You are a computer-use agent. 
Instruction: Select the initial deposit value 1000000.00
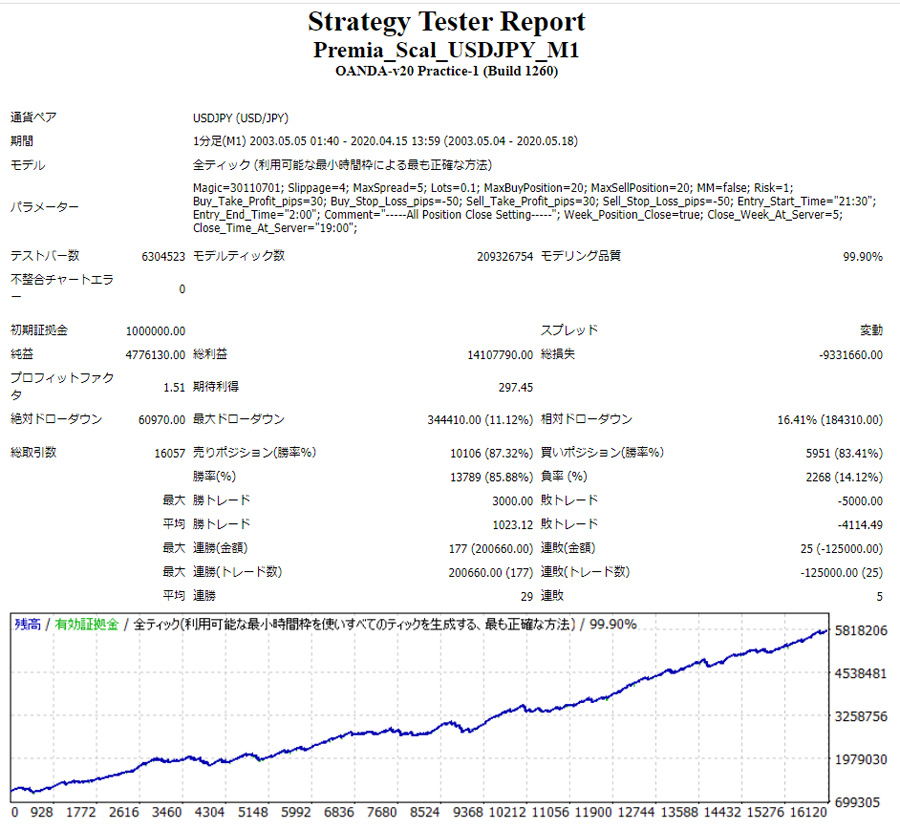(x=156, y=331)
